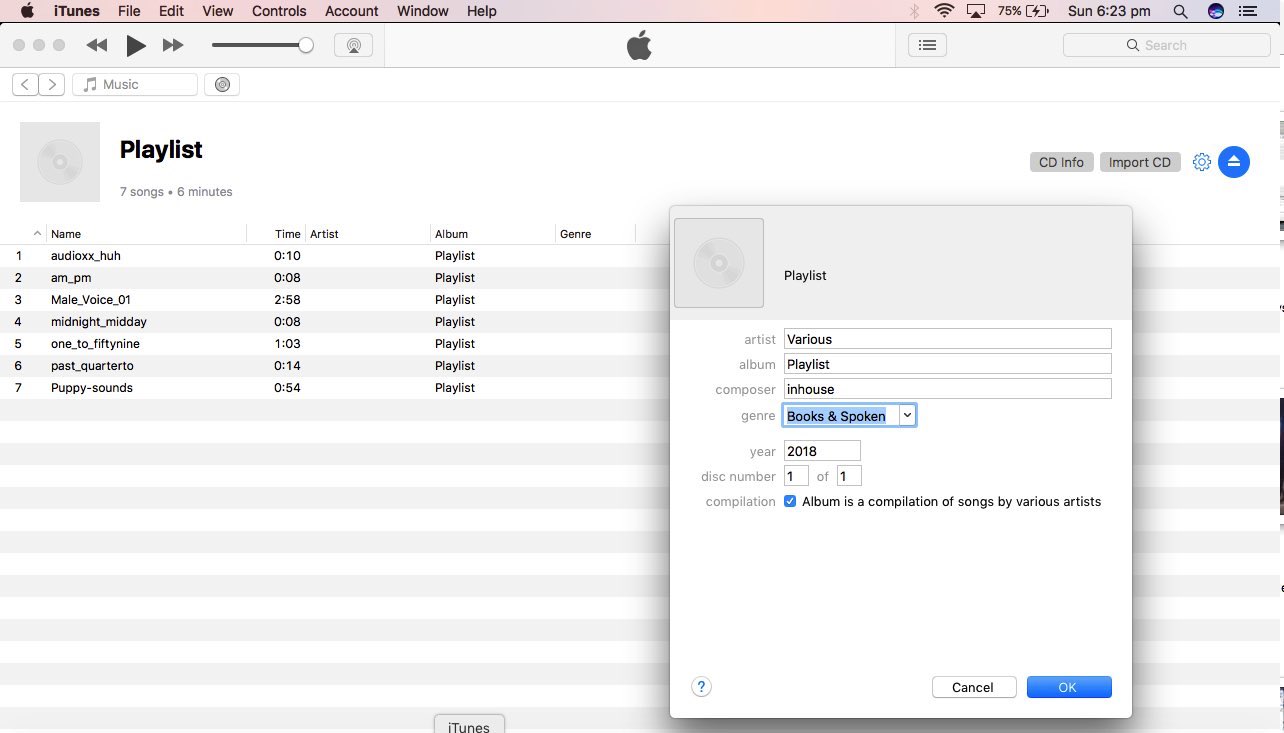
Task: Eject the CD using blue eject icon
Action: [1233, 162]
